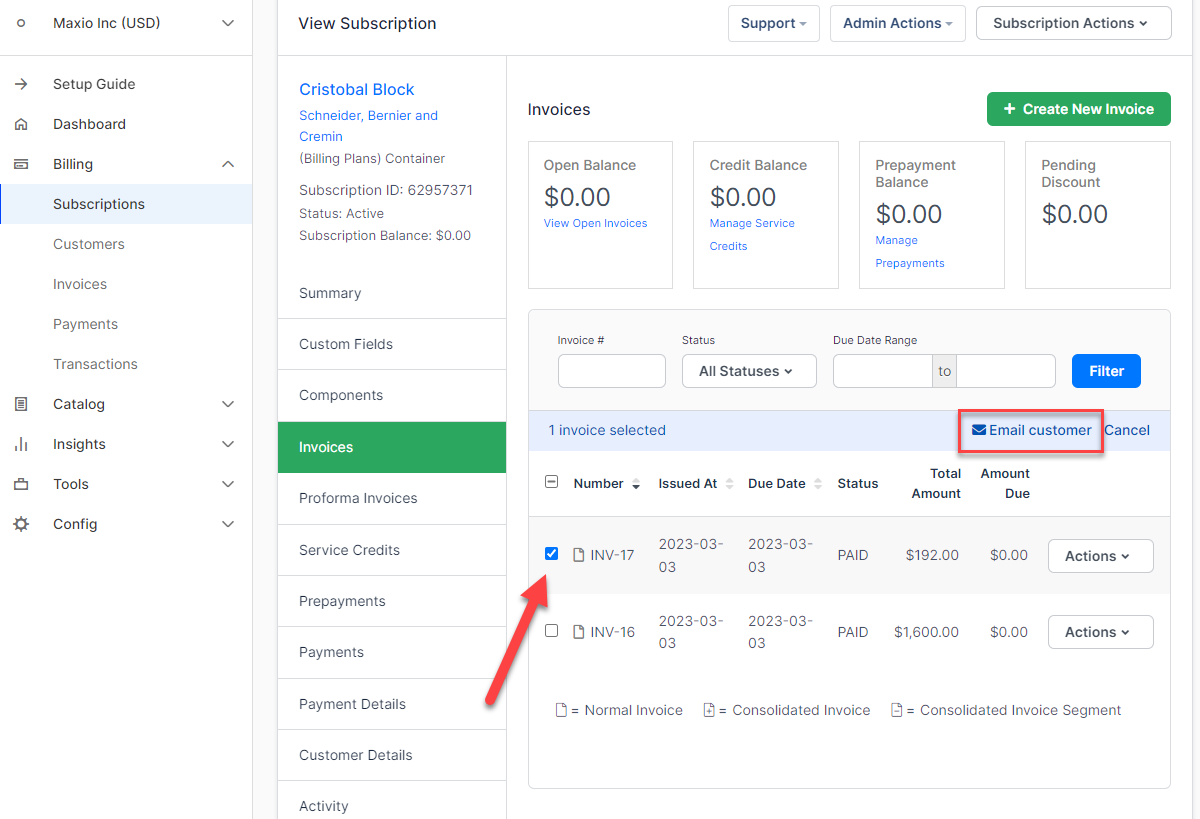The image size is (1200, 819).
Task: Click the envelope icon on Email customer button
Action: (980, 430)
